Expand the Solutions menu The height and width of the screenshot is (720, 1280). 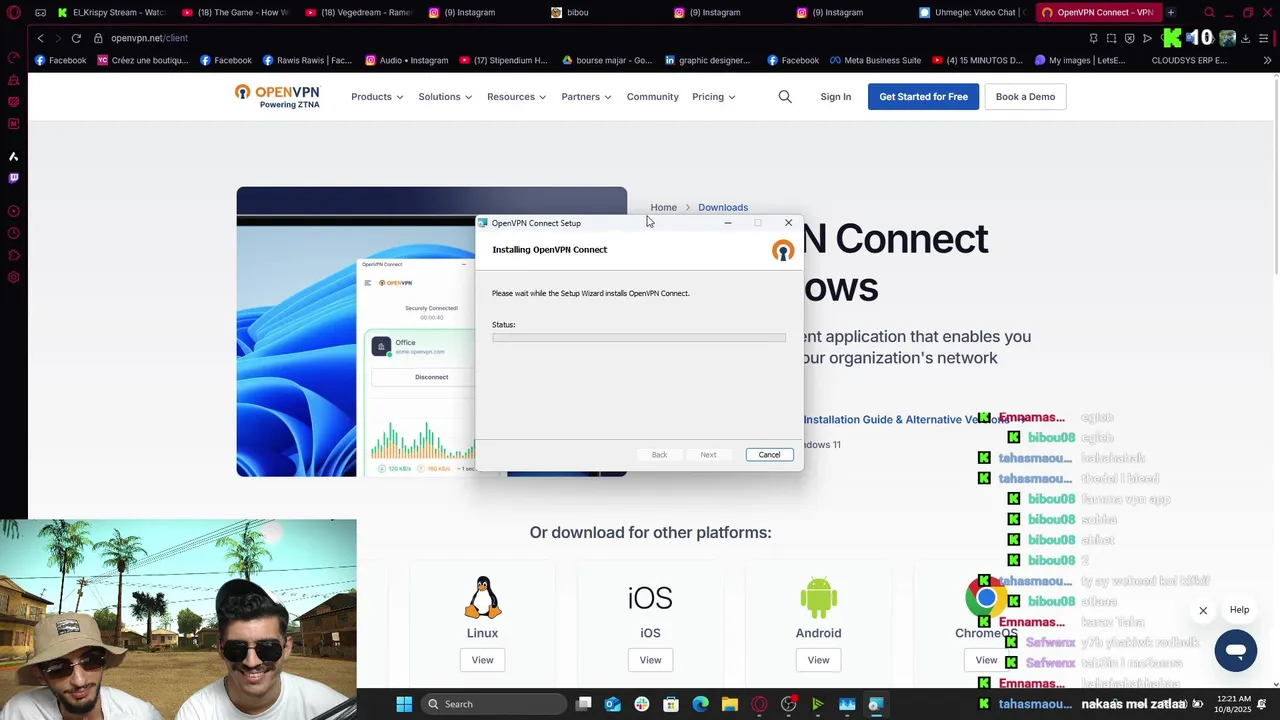coord(445,97)
